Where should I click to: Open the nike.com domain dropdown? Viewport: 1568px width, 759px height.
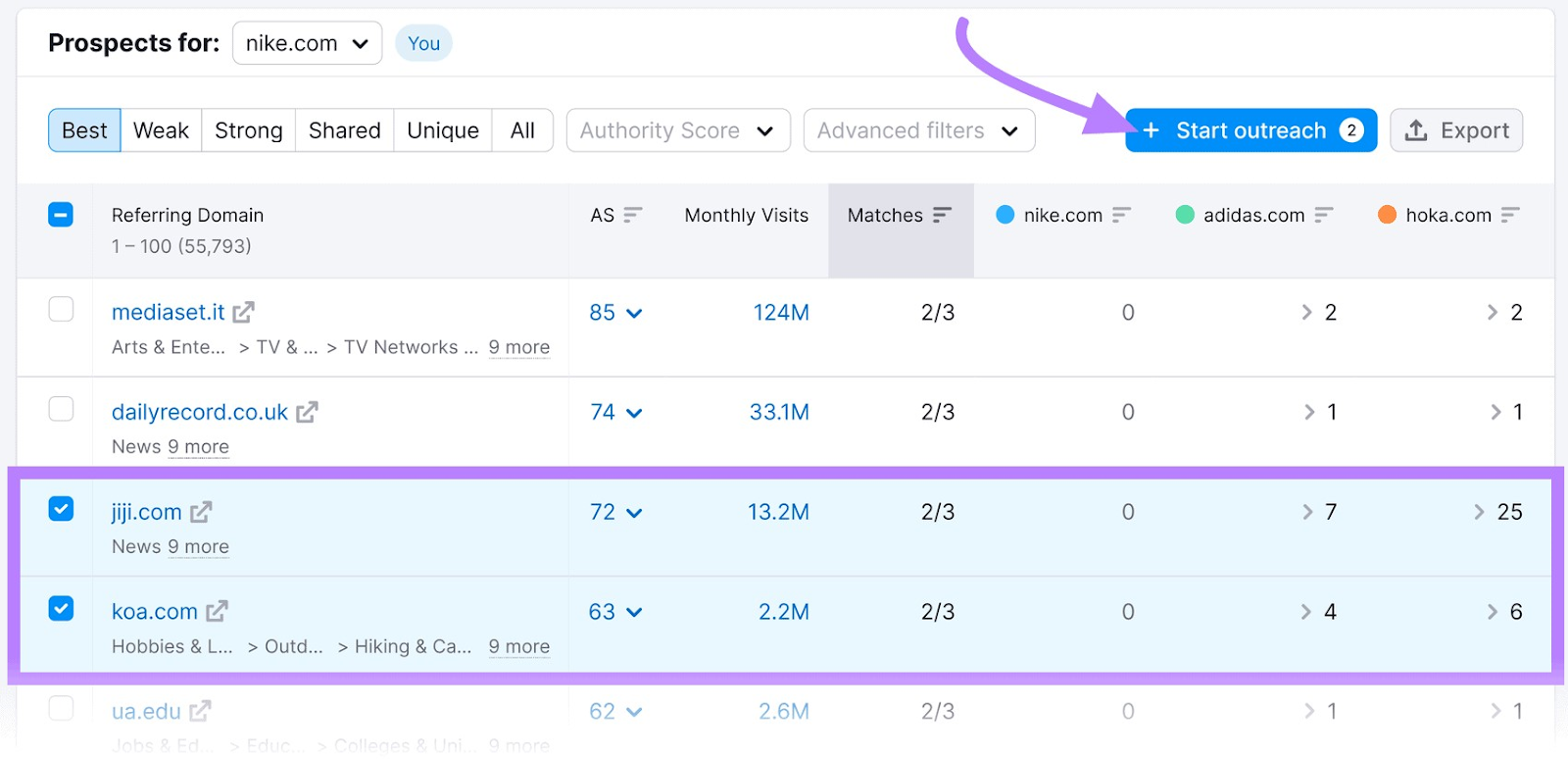tap(307, 43)
